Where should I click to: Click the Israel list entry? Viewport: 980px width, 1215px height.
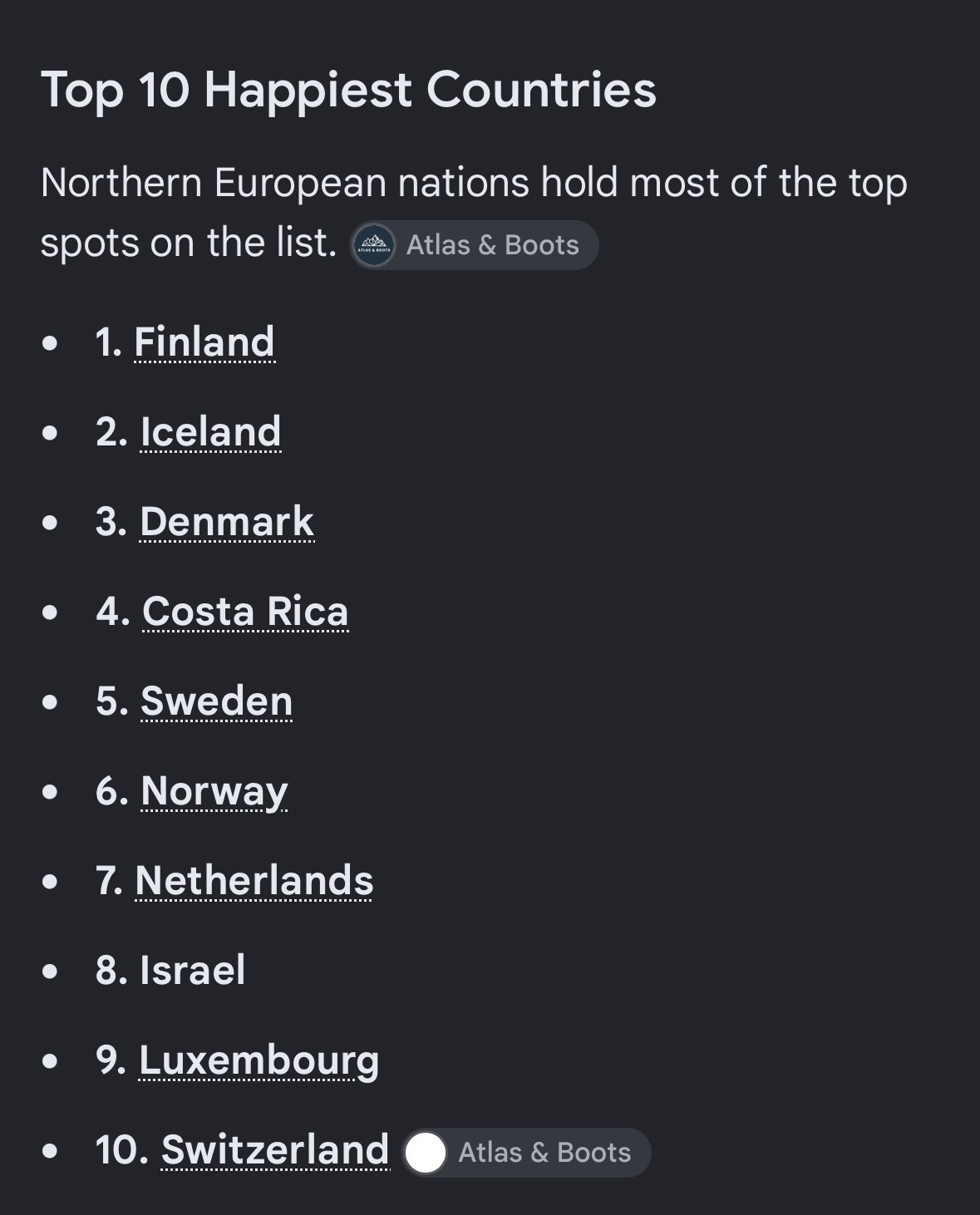(170, 970)
